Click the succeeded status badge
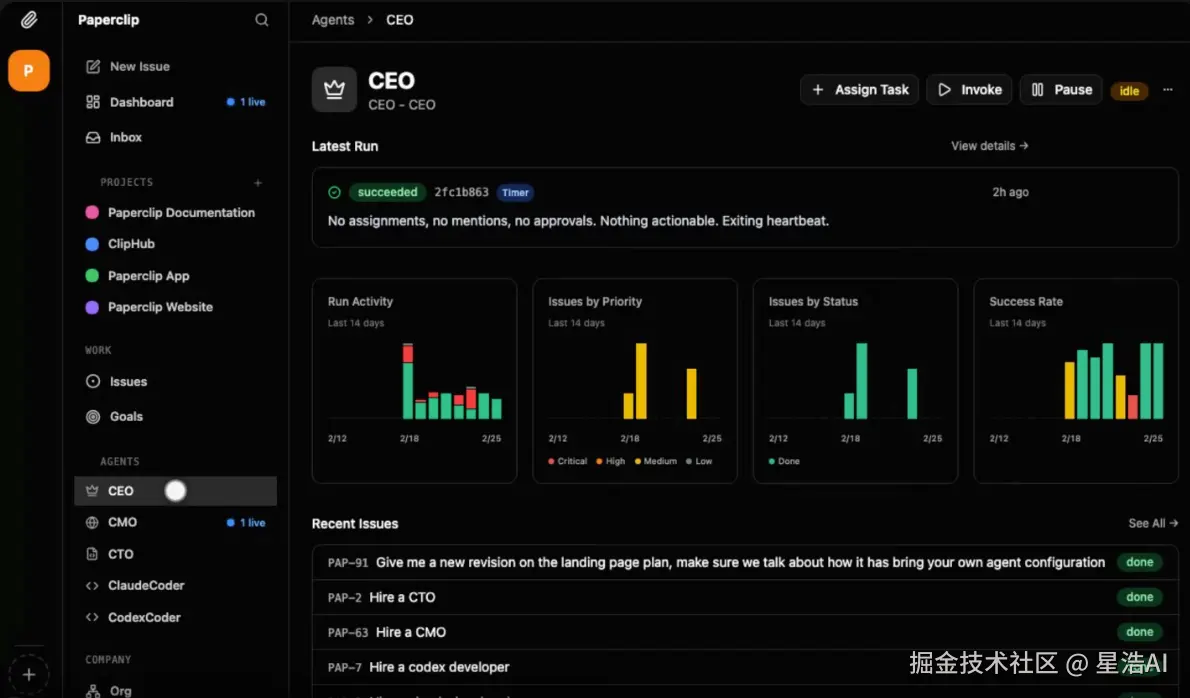The image size is (1190, 698). tap(387, 193)
